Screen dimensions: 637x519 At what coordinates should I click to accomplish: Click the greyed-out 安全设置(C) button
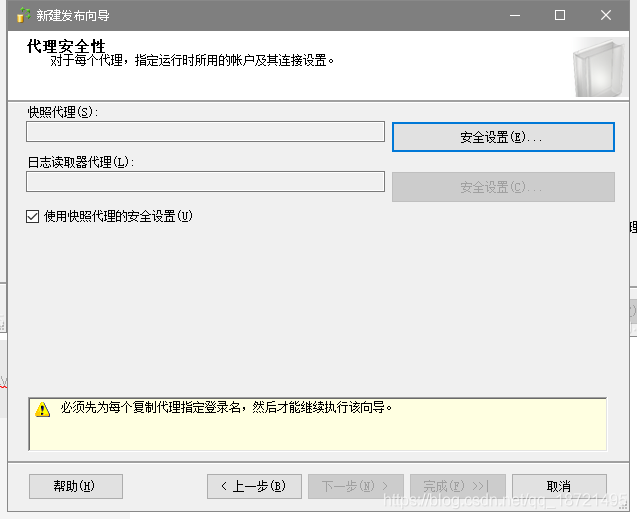[x=502, y=187]
